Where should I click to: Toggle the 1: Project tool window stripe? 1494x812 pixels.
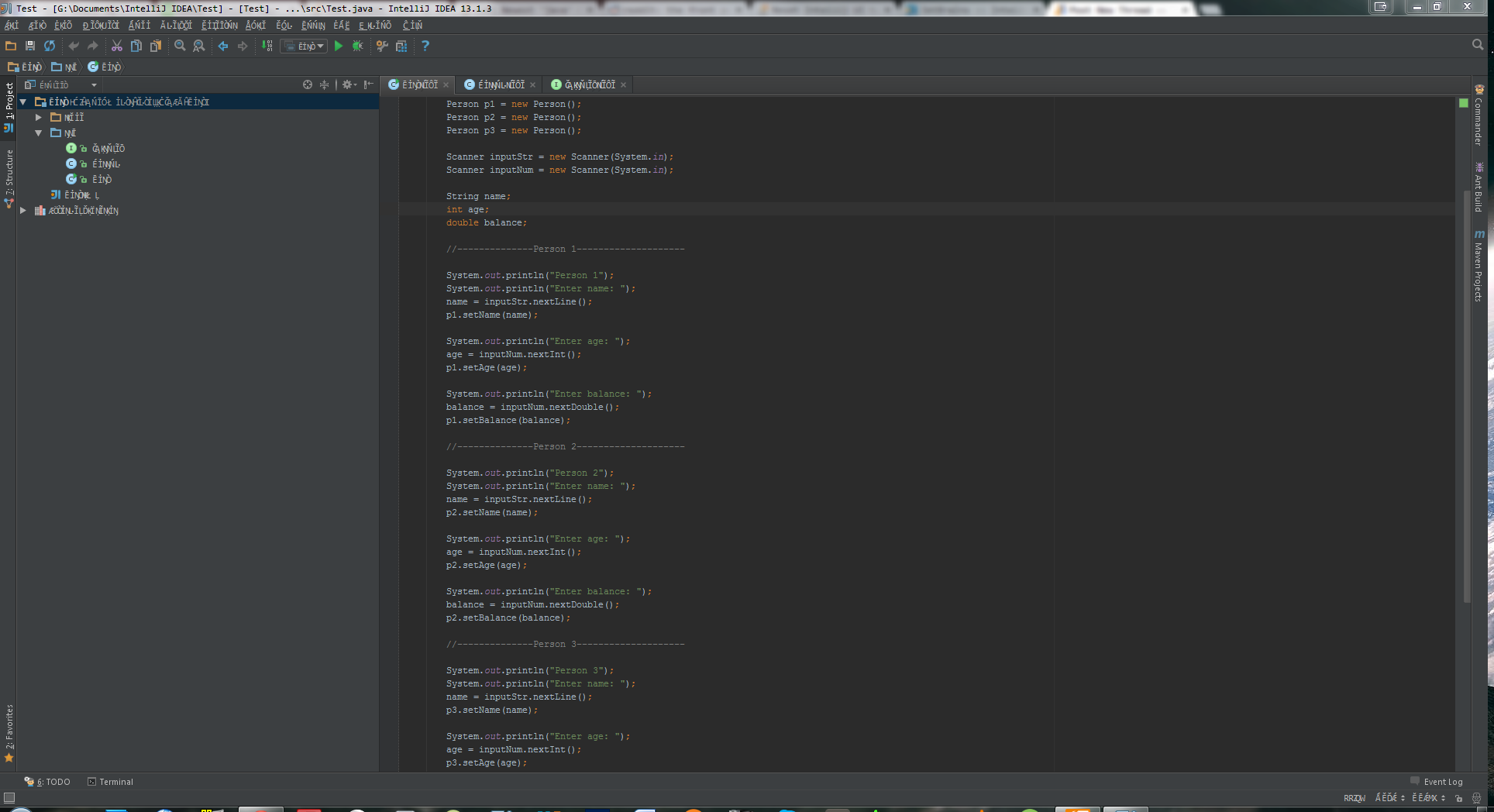[9, 107]
